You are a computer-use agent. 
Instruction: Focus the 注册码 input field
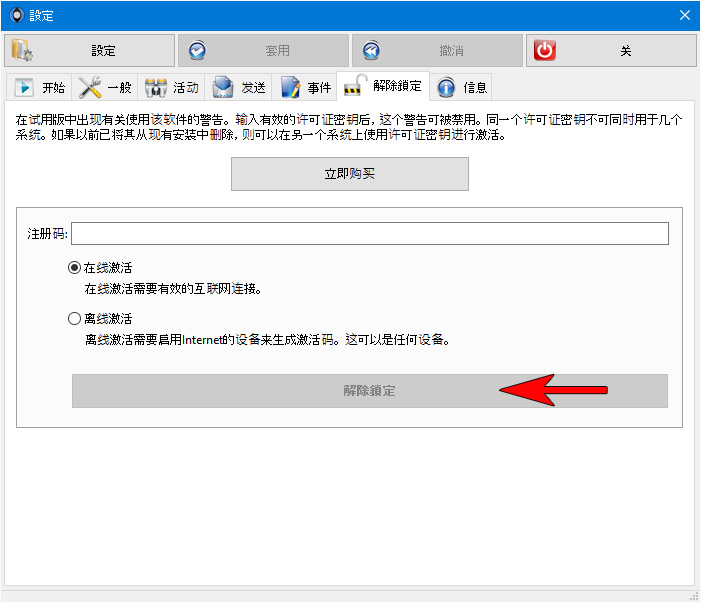370,233
